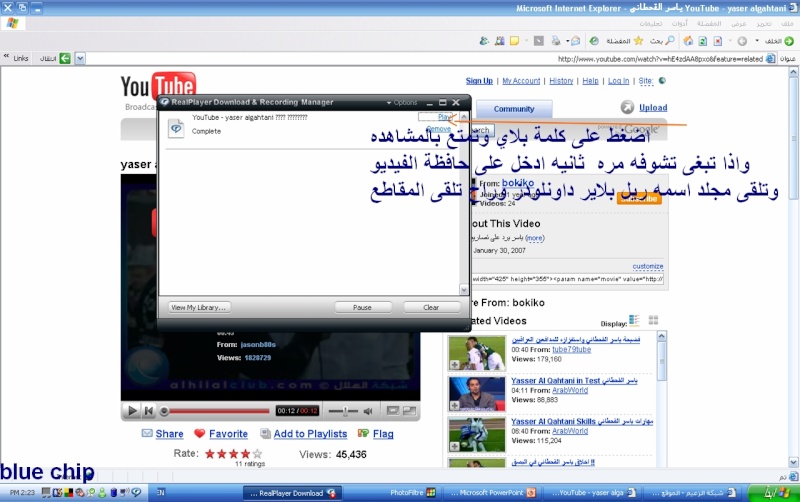This screenshot has width=800, height=502.
Task: Open the المفضلة (Favorites) menu
Action: click(709, 23)
